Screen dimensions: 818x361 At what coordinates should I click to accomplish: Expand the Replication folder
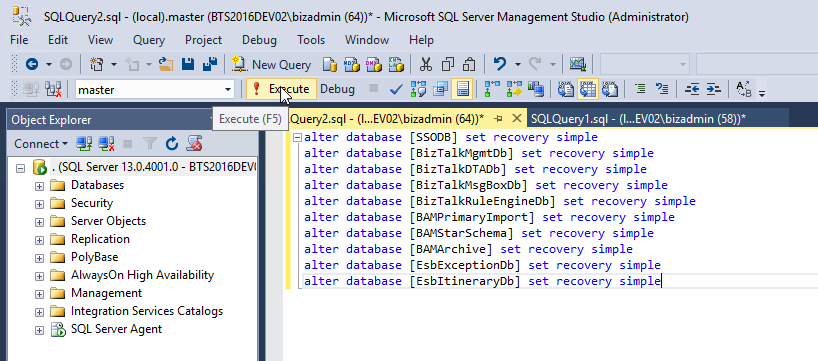pos(39,240)
